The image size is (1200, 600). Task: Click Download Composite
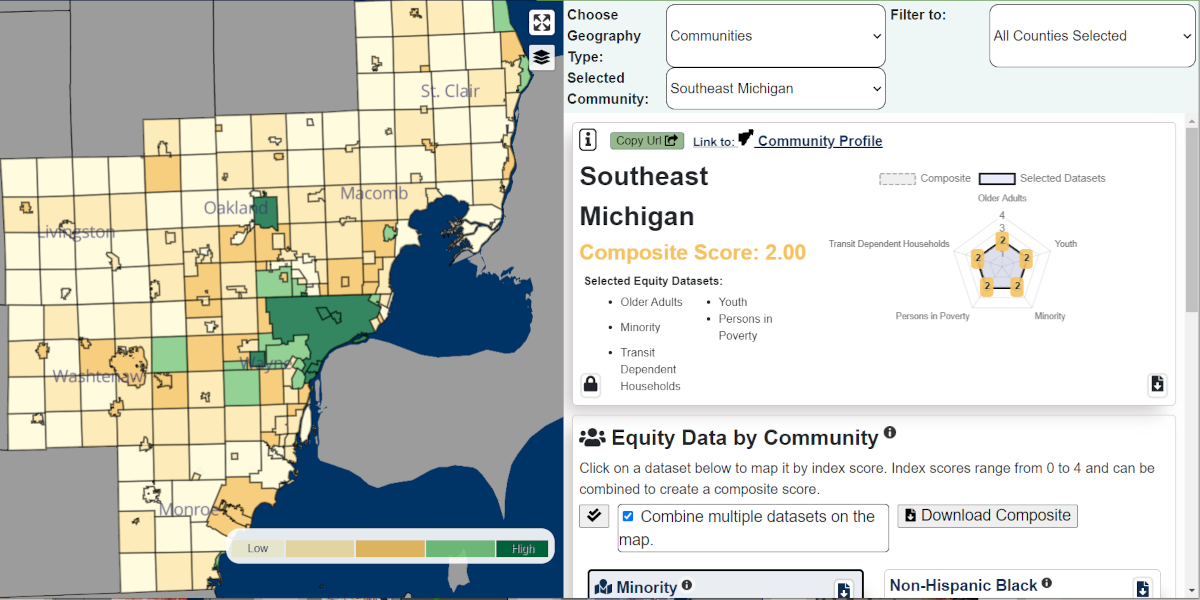(x=987, y=516)
